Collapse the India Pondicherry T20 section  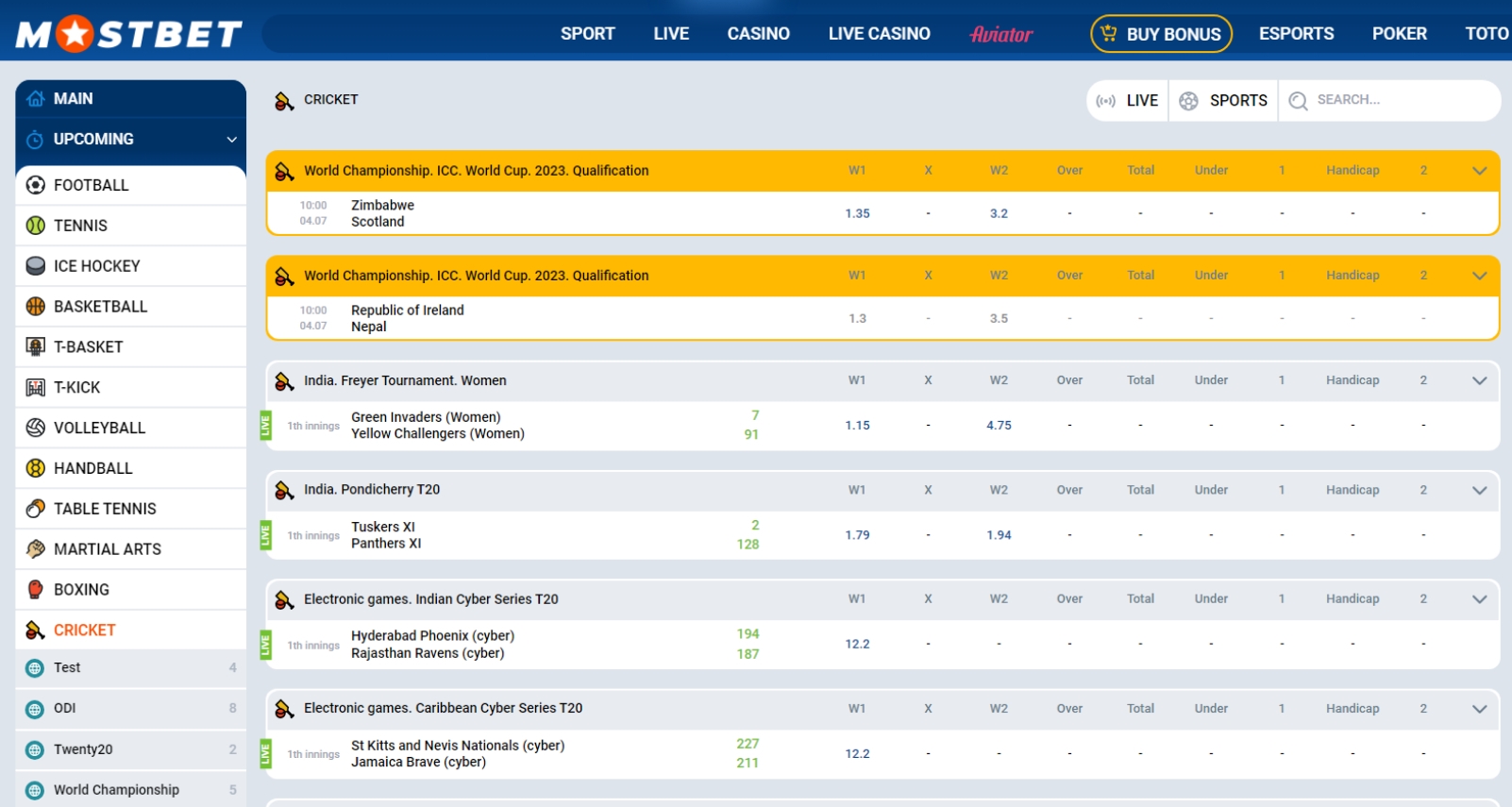[x=1479, y=490]
